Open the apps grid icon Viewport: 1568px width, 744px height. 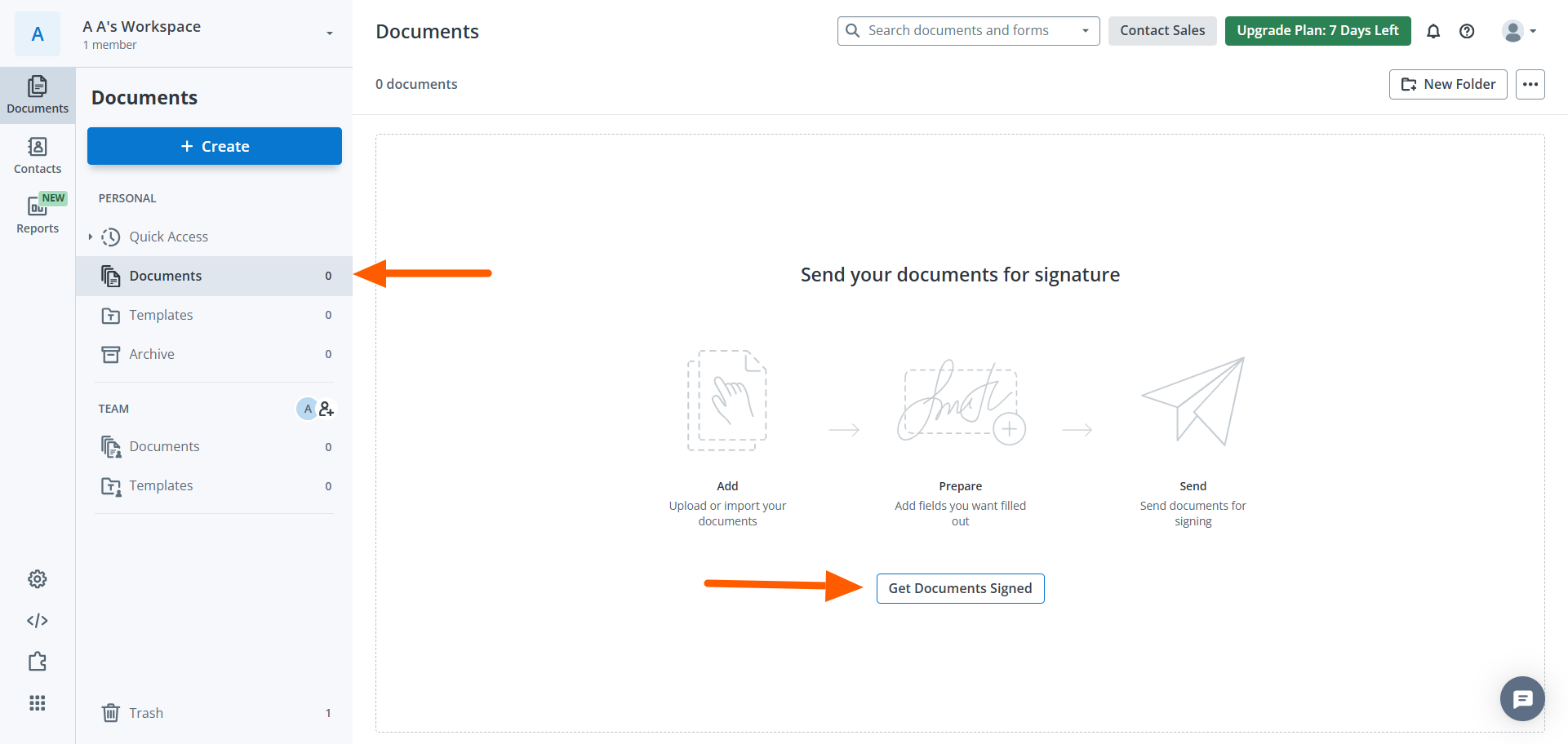tap(38, 702)
